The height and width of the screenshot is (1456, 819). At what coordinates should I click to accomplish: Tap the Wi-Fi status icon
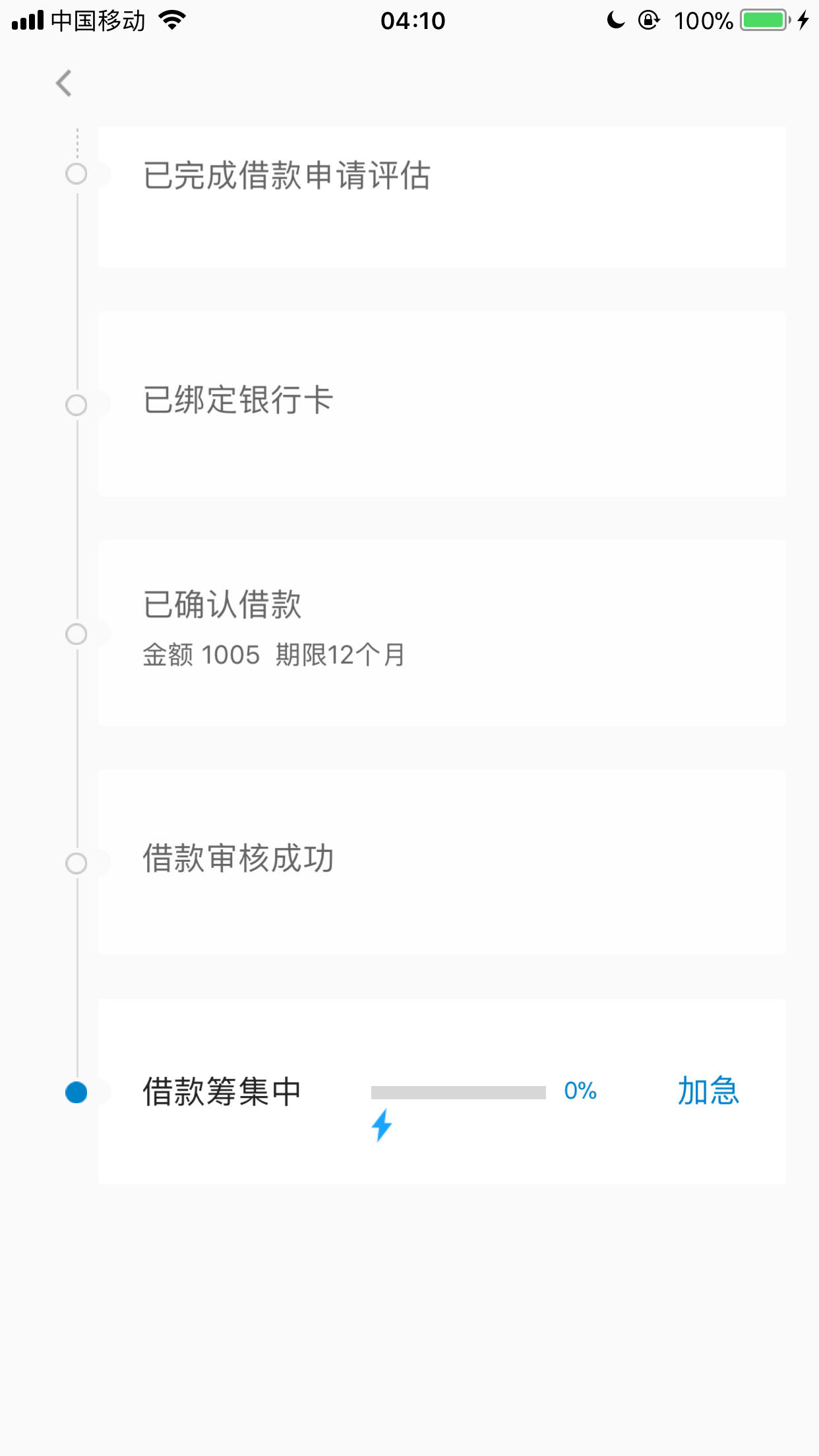click(x=173, y=20)
